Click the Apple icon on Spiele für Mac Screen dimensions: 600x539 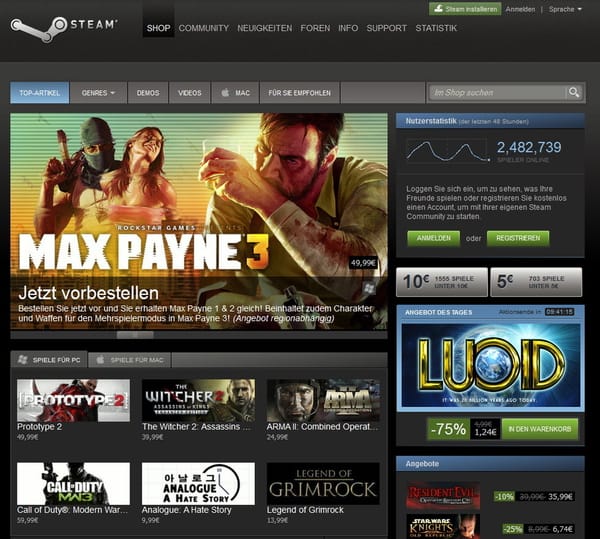(x=100, y=360)
